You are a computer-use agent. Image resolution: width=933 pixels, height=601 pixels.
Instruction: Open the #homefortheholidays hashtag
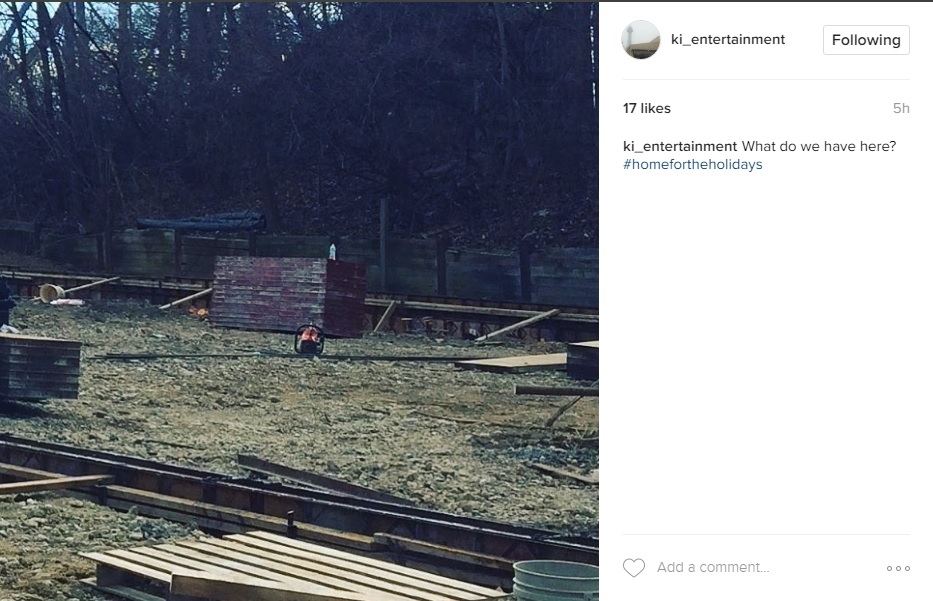click(x=693, y=164)
